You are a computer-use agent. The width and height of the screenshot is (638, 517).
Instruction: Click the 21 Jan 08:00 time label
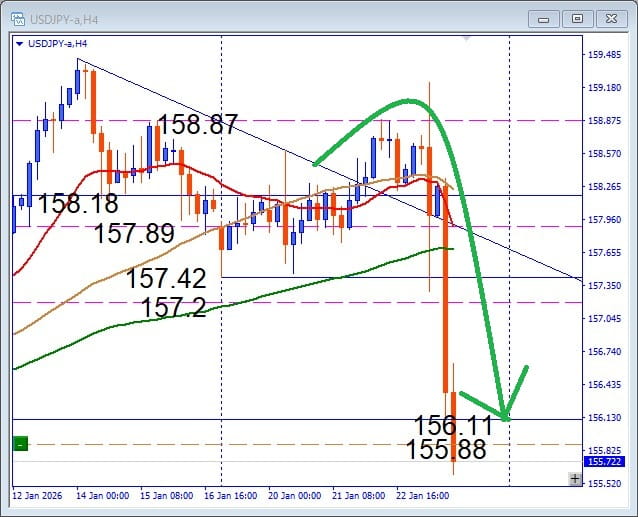(358, 496)
